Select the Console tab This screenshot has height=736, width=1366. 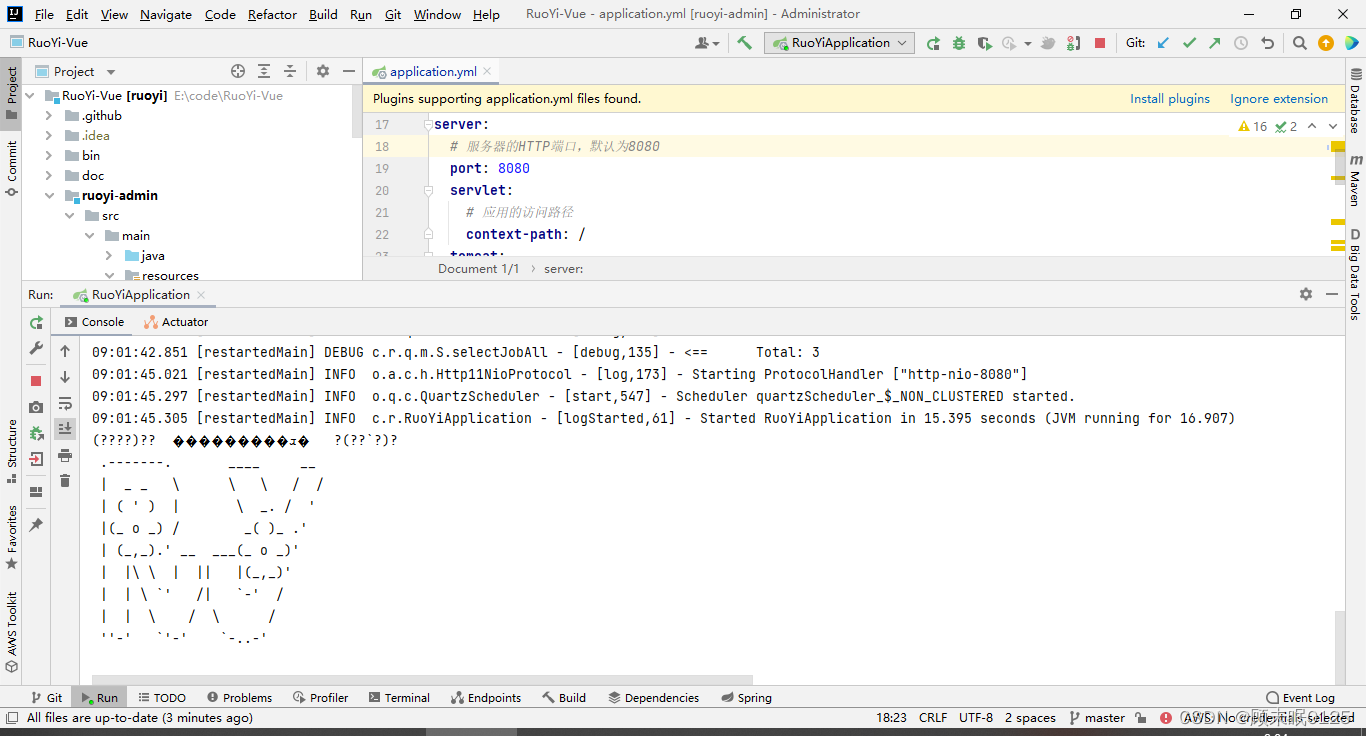pos(94,322)
